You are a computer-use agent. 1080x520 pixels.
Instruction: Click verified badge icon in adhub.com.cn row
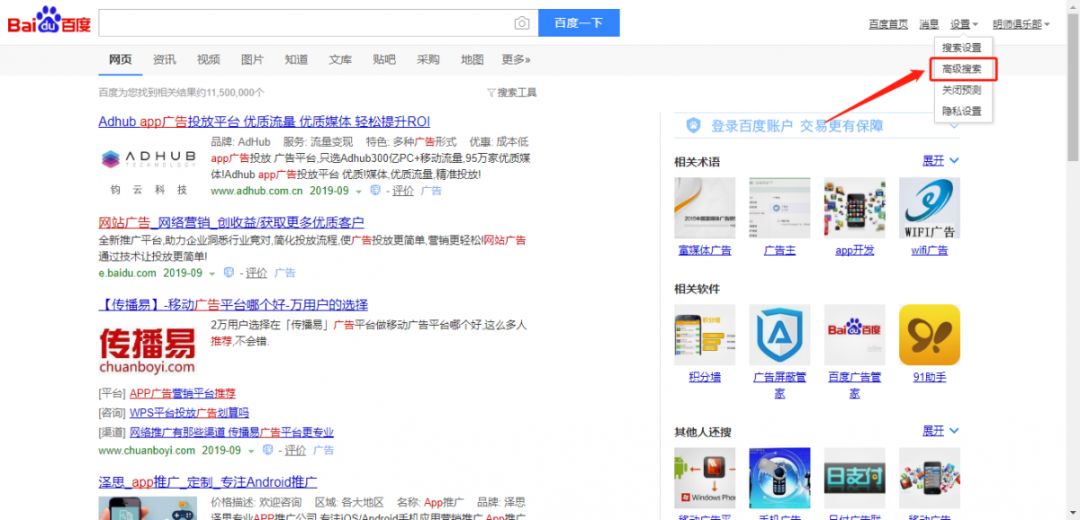(375, 190)
